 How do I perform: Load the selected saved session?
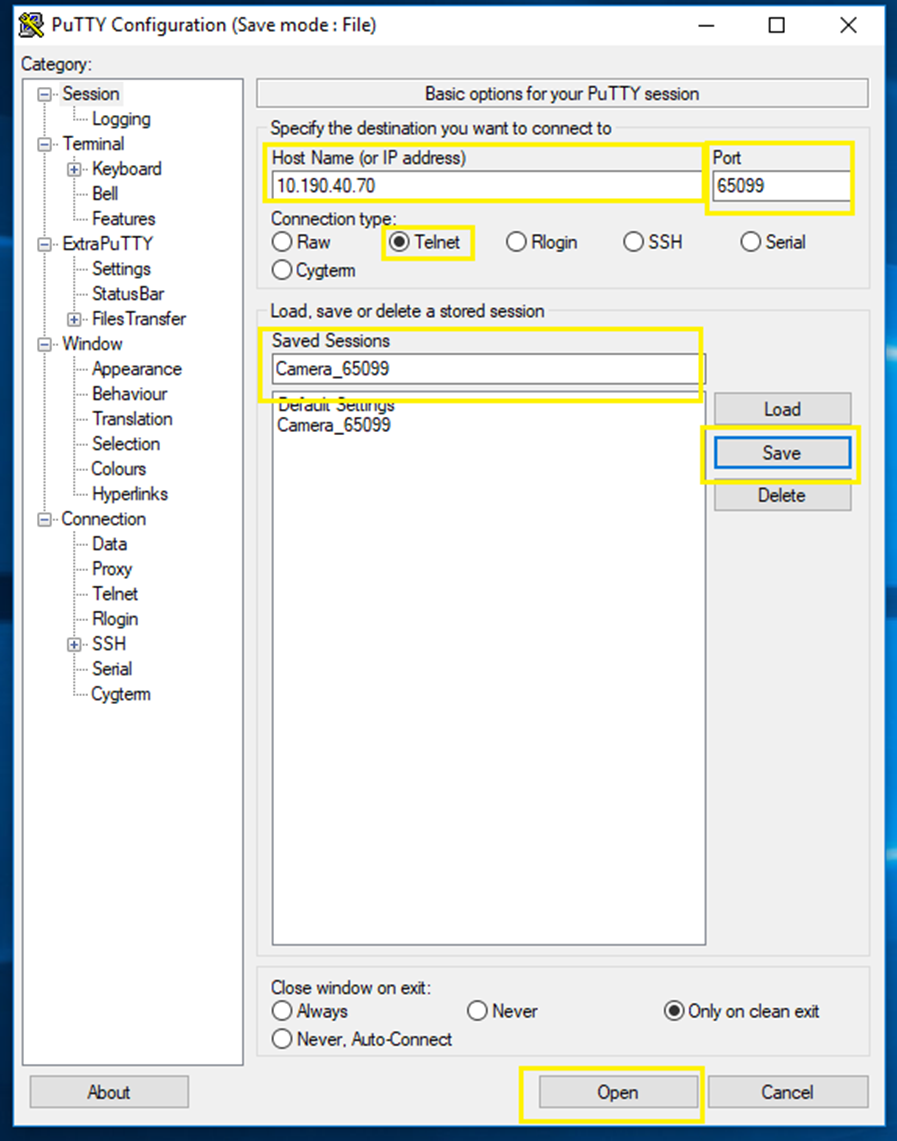point(781,409)
